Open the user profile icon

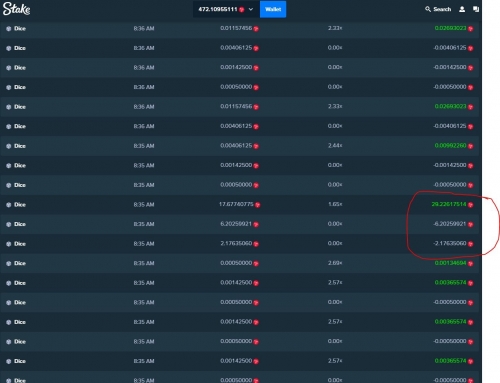click(x=462, y=9)
